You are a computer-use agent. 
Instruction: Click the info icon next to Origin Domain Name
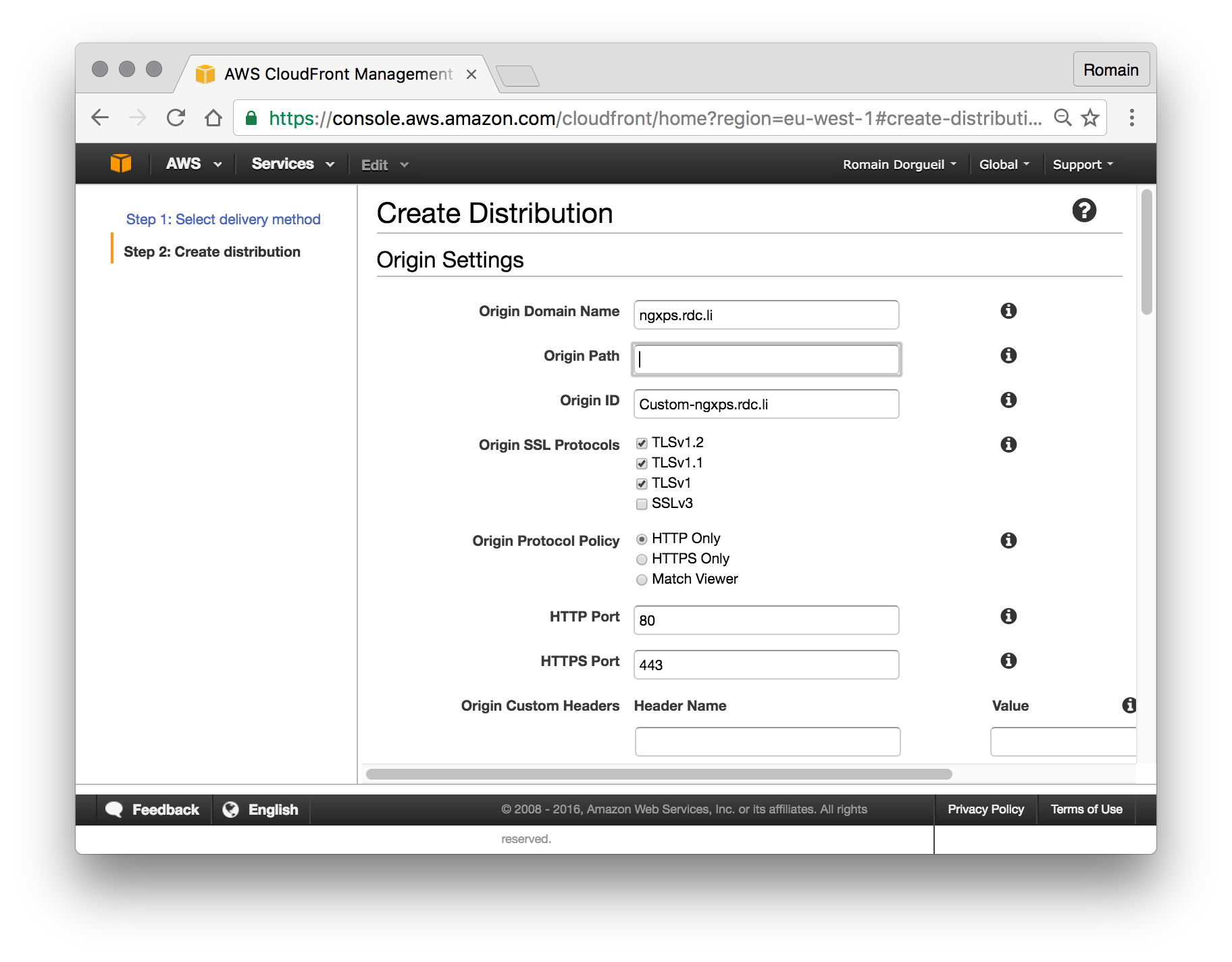[x=1008, y=311]
